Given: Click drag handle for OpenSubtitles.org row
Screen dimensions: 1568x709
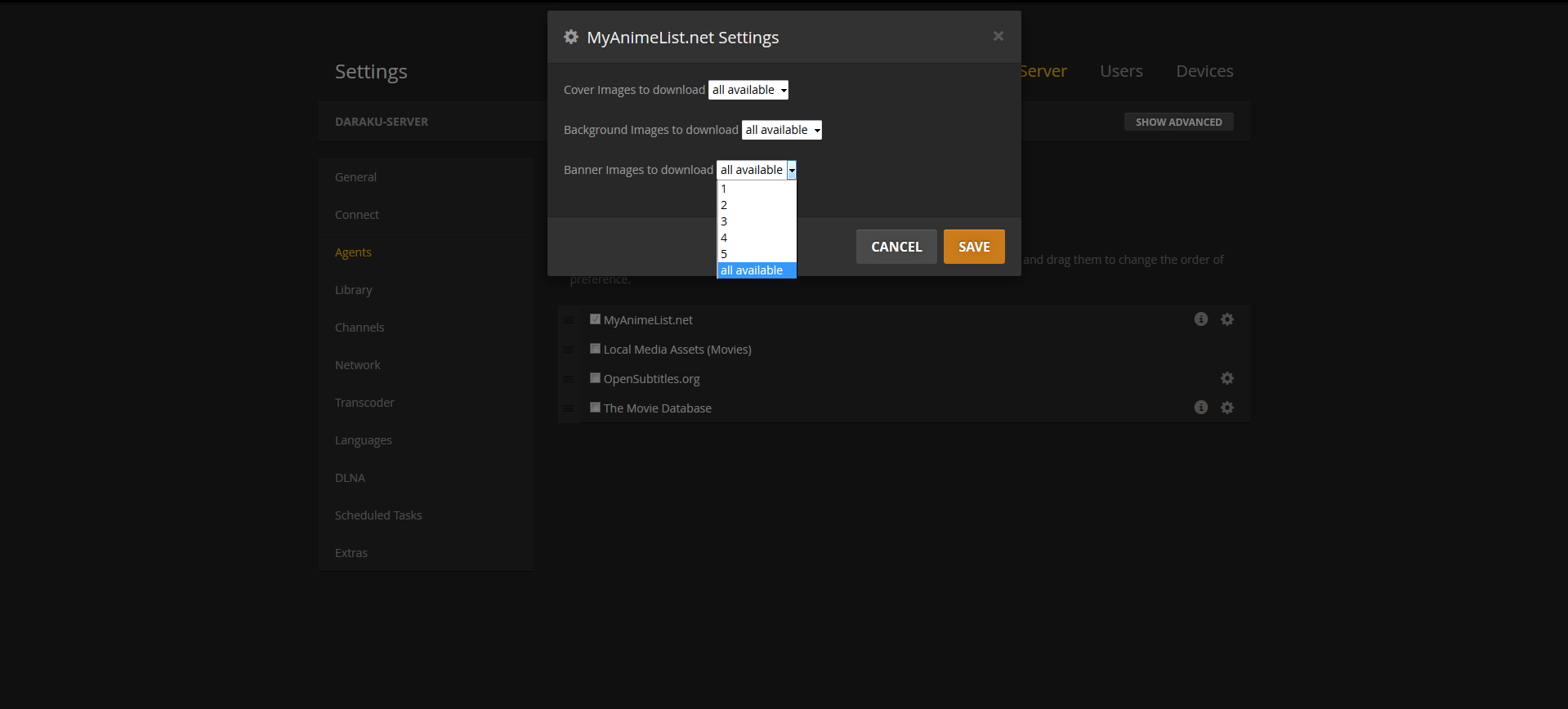Looking at the screenshot, I should coord(568,379).
